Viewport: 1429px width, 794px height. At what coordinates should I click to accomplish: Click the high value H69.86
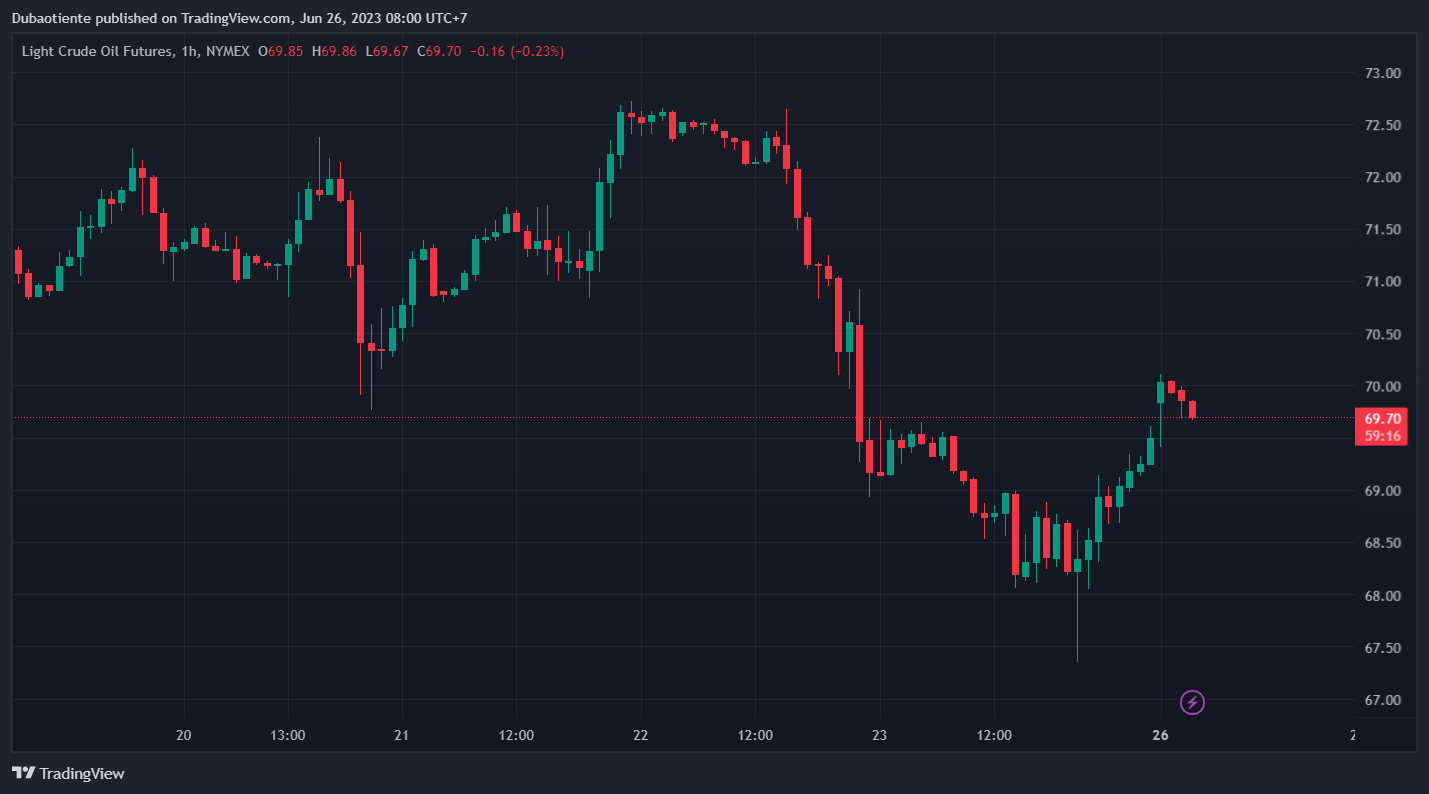tap(333, 51)
